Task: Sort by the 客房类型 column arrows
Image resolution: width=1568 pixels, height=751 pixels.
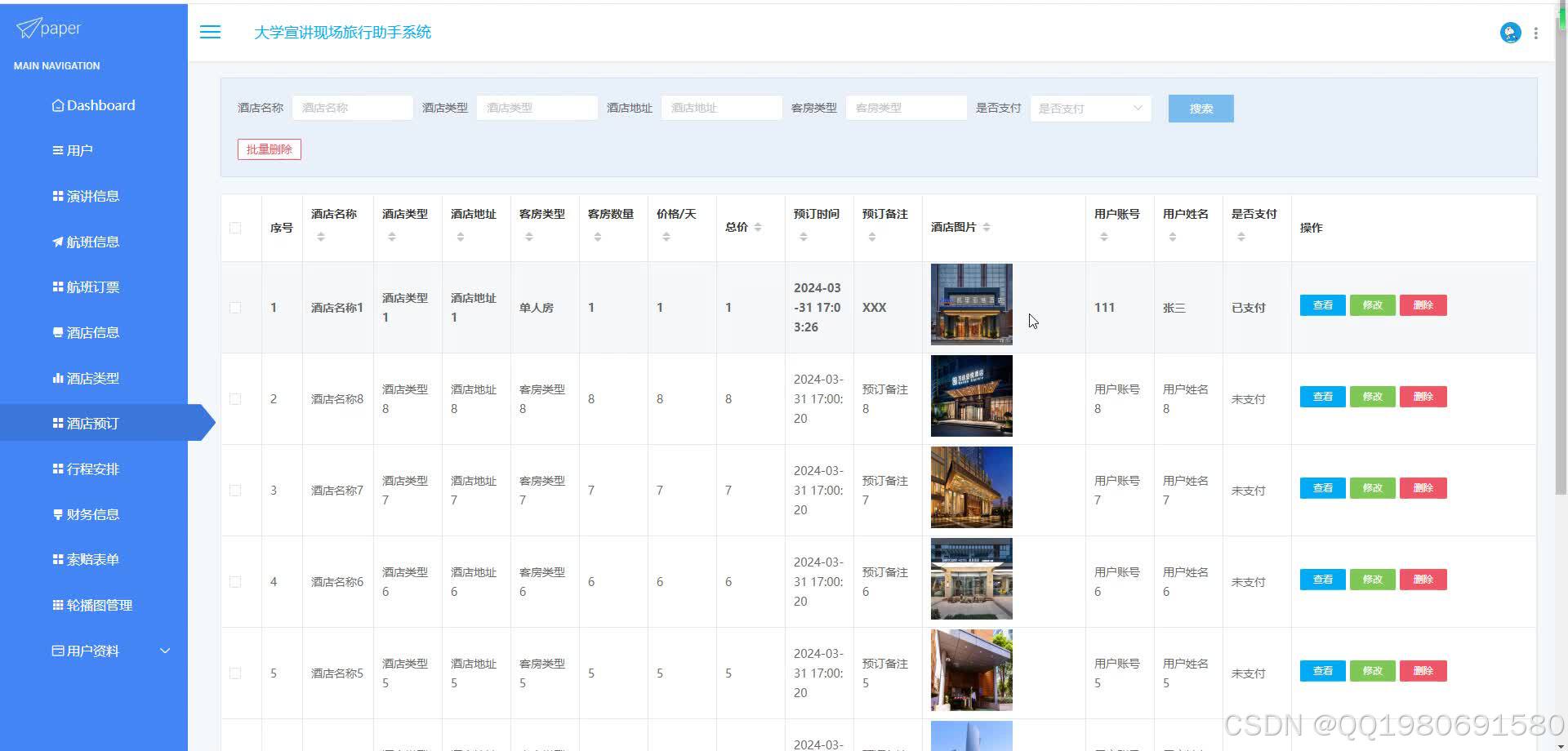Action: (x=529, y=237)
